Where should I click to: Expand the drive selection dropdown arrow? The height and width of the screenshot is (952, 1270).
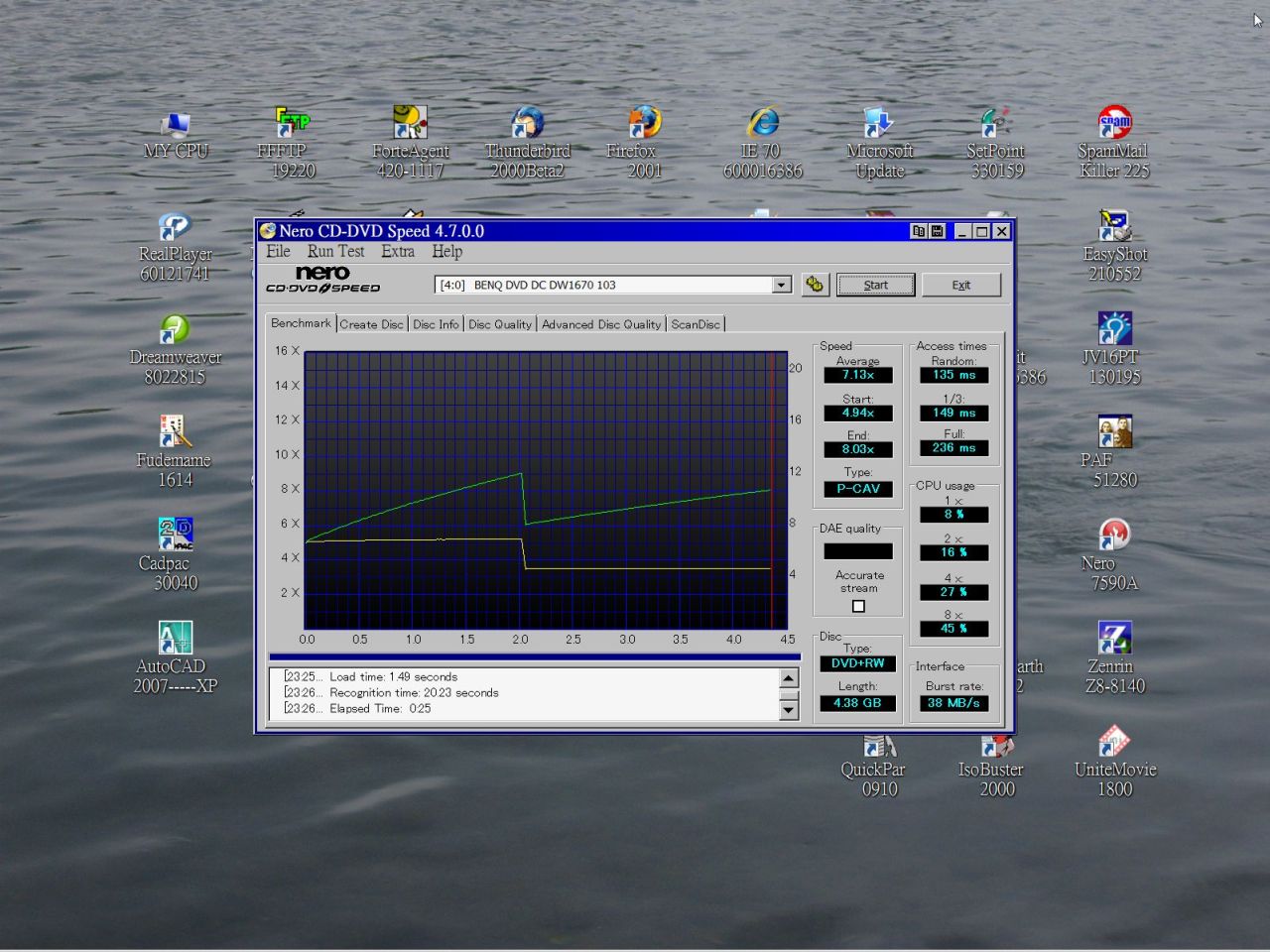782,285
